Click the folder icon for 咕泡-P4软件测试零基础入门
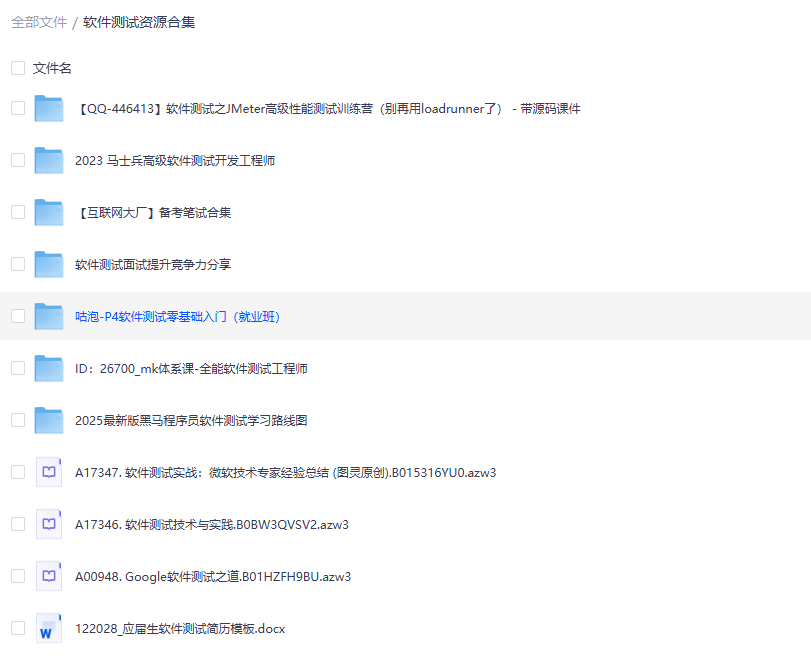 48,316
